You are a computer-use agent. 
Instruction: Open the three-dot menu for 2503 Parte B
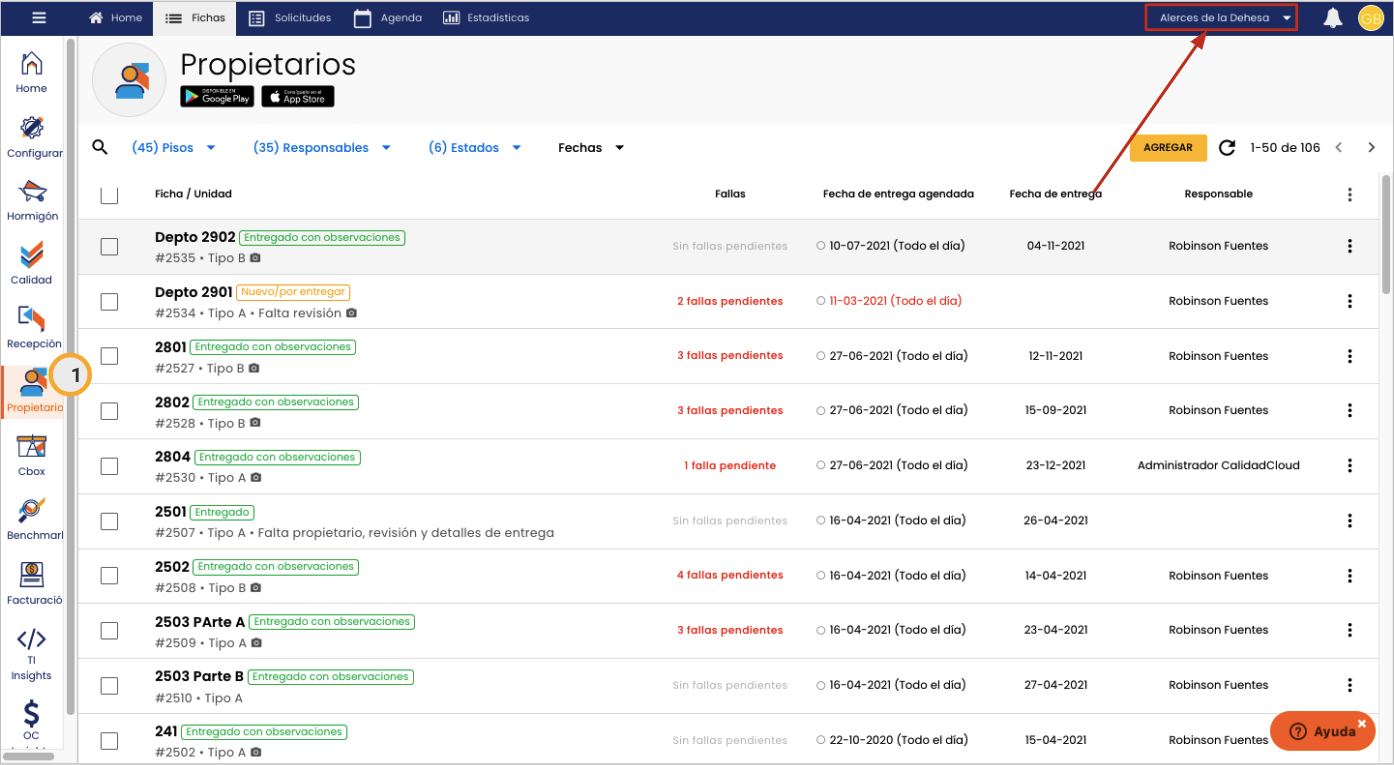click(1350, 685)
